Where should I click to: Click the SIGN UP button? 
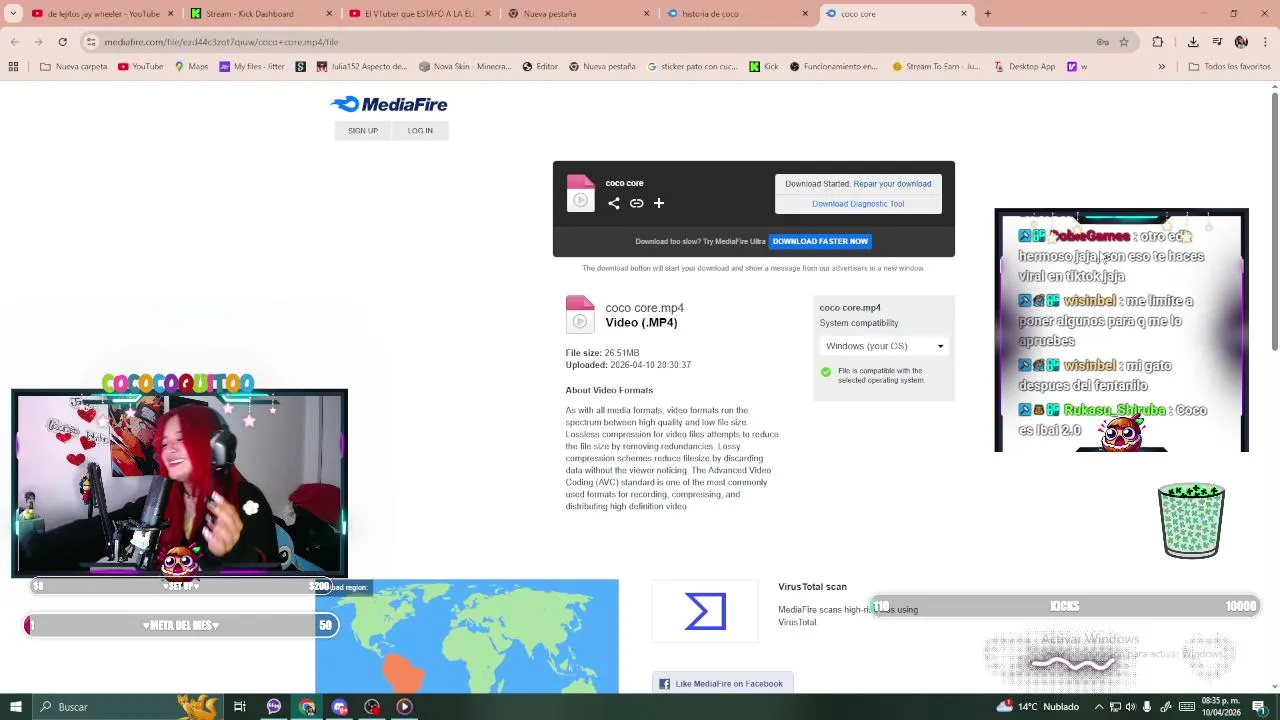pyautogui.click(x=363, y=131)
